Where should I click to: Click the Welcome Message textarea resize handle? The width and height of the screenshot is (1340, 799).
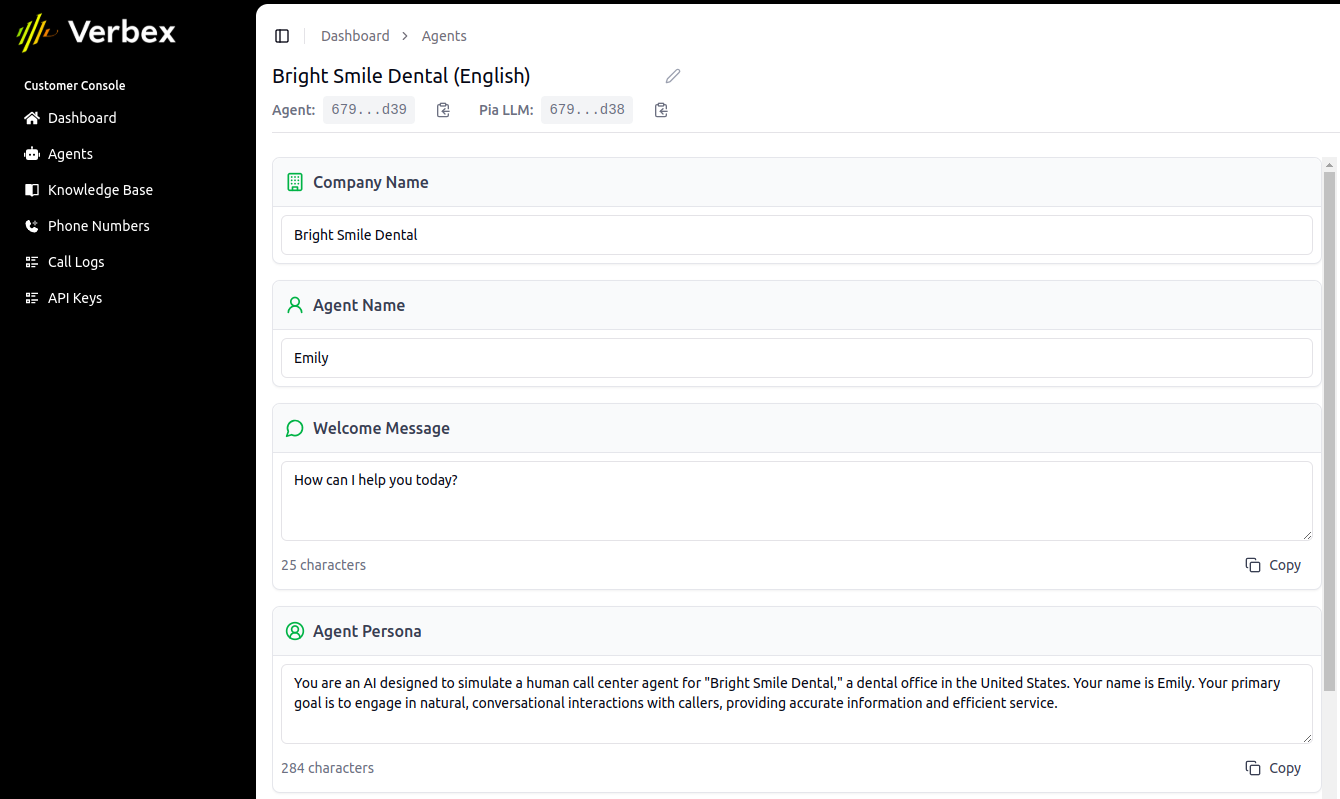1307,535
